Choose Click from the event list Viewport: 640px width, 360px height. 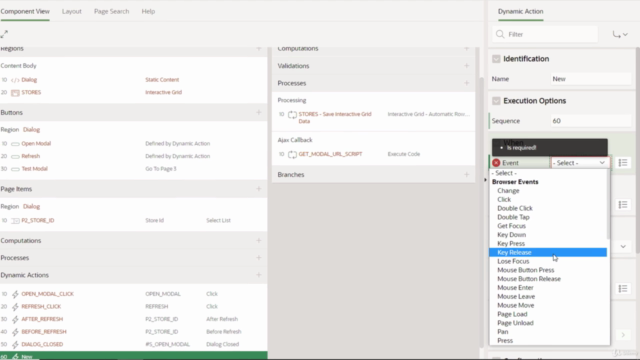[x=548, y=200]
